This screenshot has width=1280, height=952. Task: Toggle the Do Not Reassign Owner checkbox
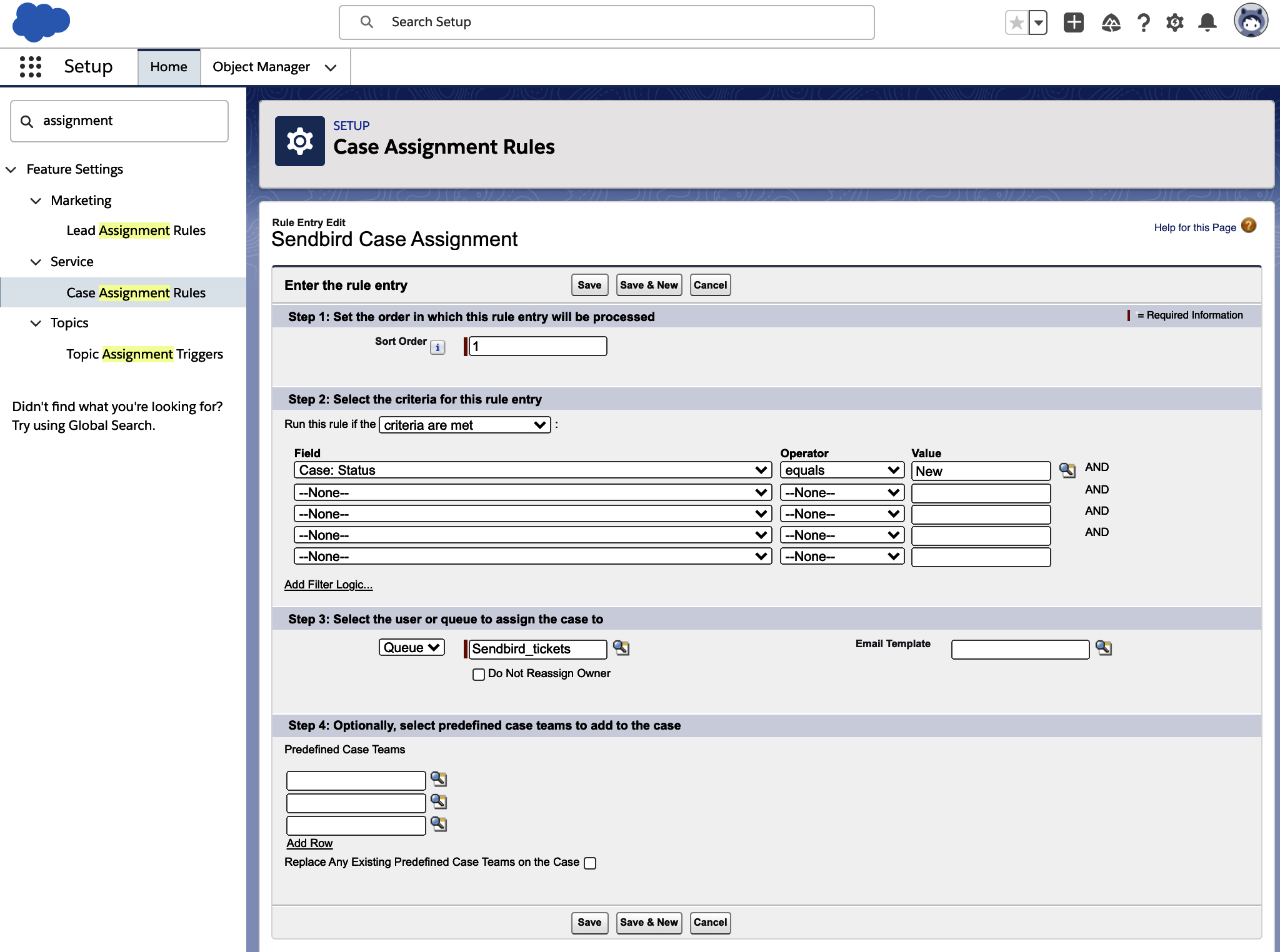pos(478,673)
